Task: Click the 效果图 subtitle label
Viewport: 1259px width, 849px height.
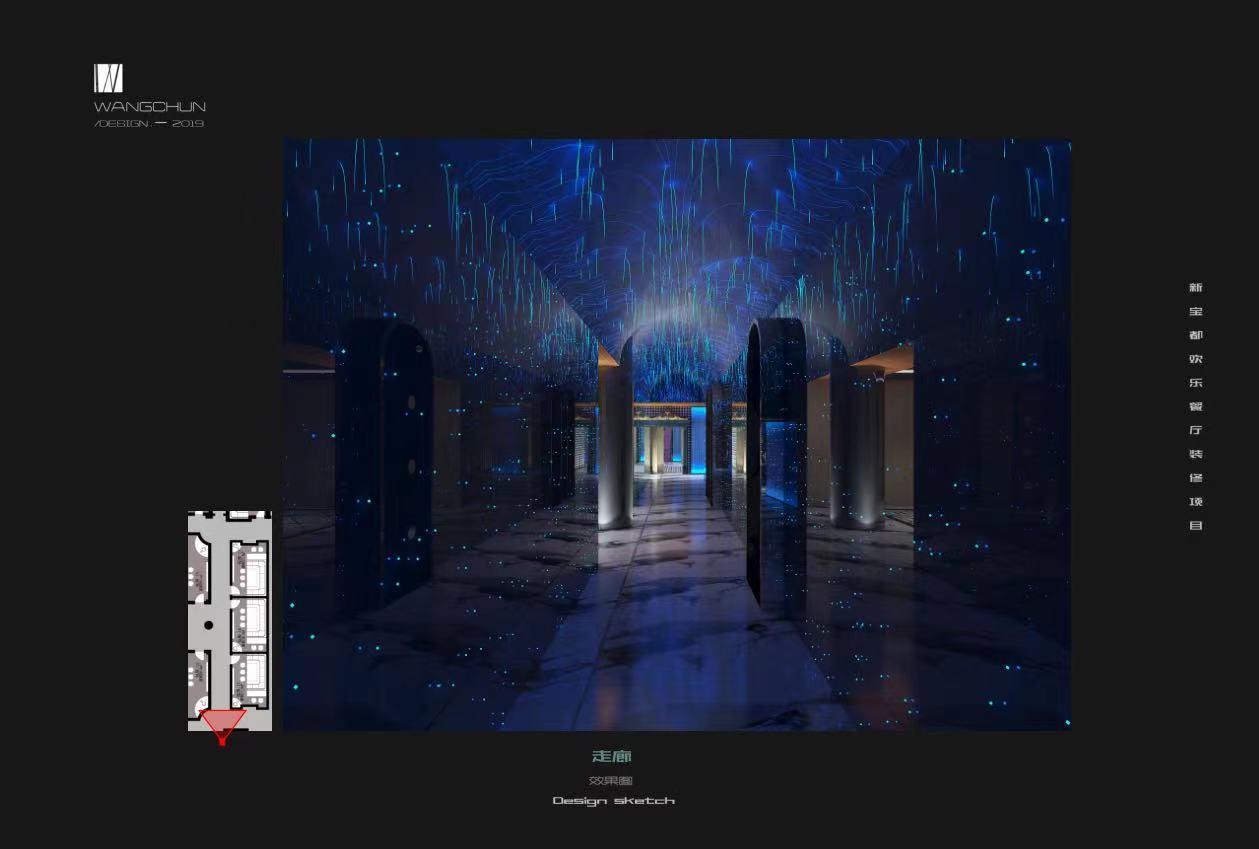Action: pos(611,780)
